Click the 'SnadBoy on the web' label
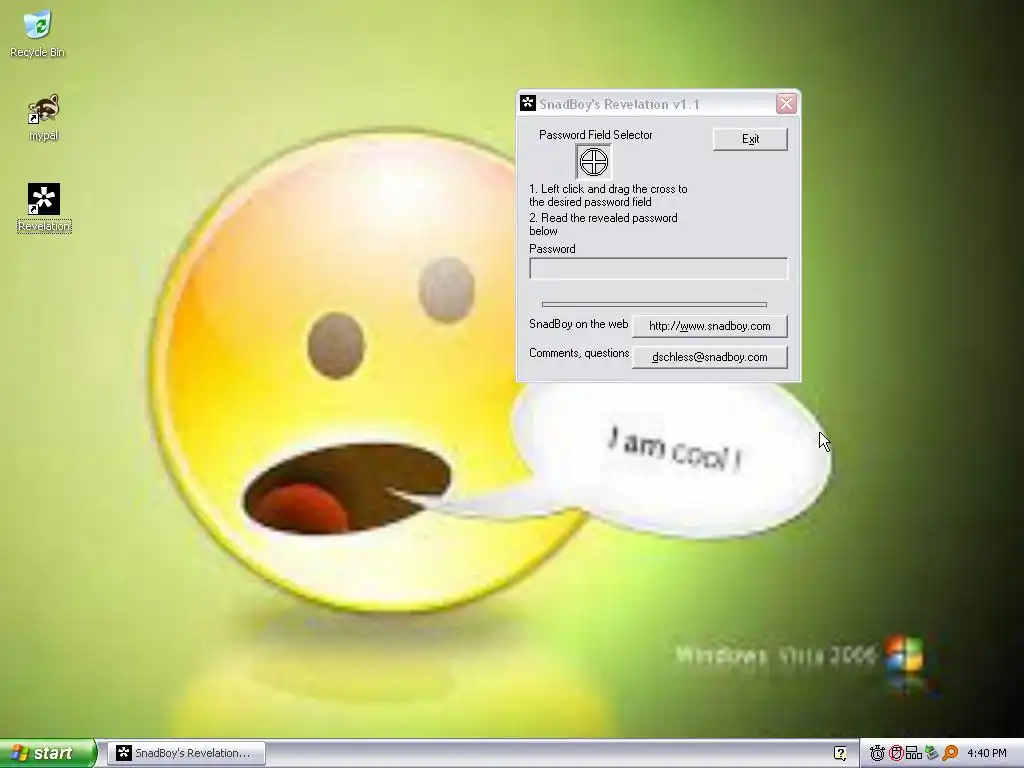The image size is (1024, 768). (579, 324)
